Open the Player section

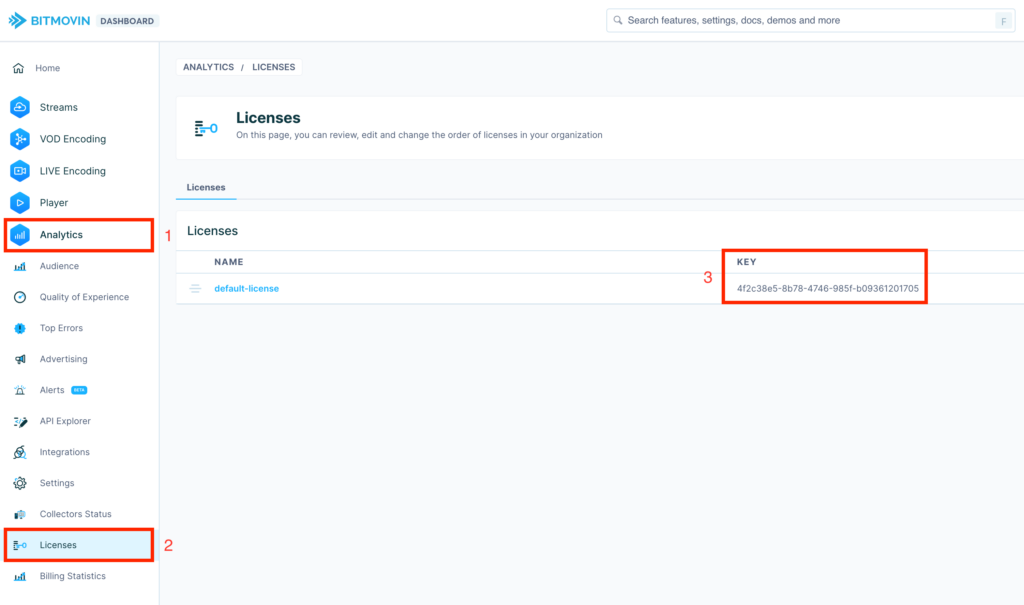[x=54, y=203]
